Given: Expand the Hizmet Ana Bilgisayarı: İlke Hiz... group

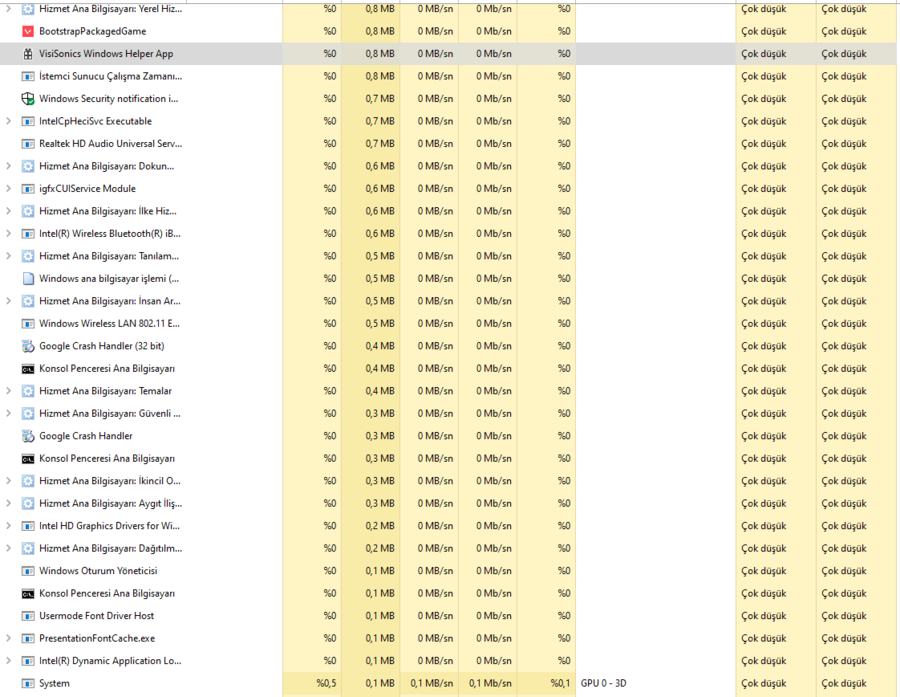Looking at the screenshot, I should pos(8,211).
